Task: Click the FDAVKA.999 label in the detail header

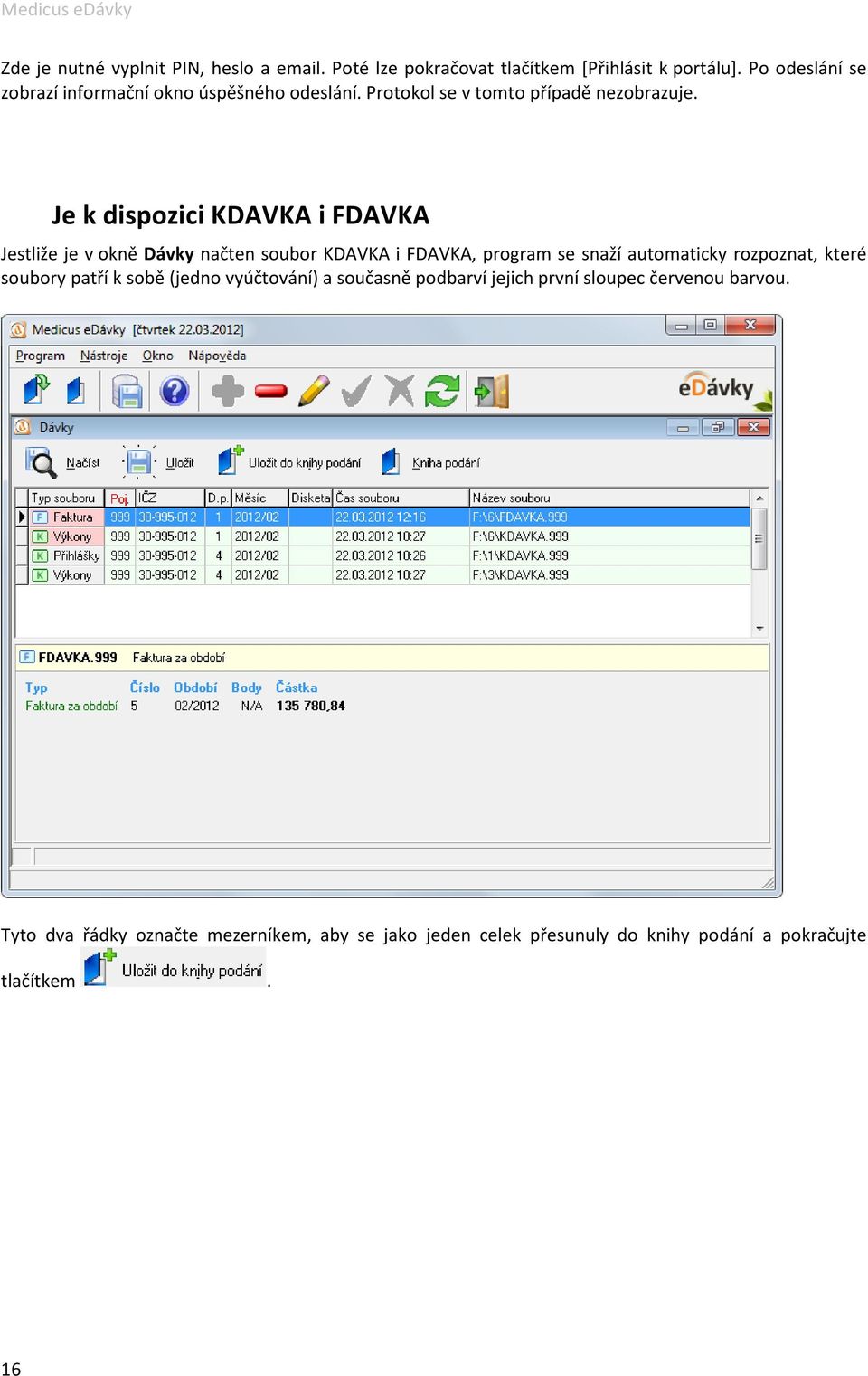Action: point(78,658)
